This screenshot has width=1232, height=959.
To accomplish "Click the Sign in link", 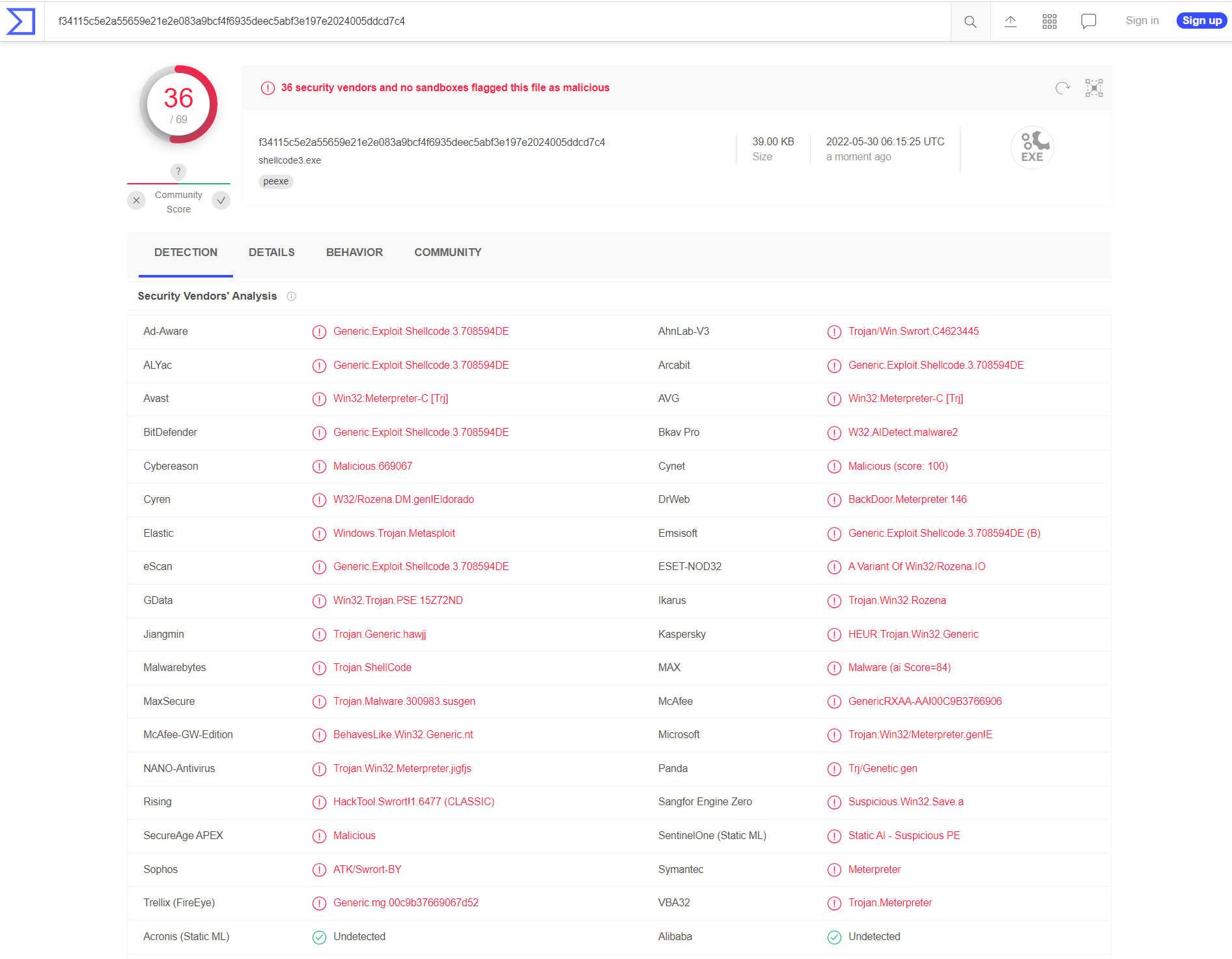I will coord(1142,21).
